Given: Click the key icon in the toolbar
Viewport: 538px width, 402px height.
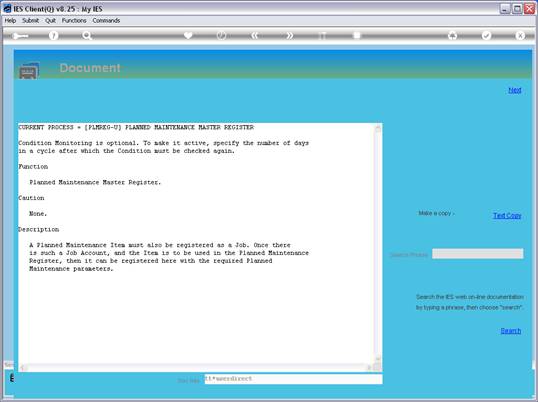Looking at the screenshot, I should pyautogui.click(x=20, y=36).
